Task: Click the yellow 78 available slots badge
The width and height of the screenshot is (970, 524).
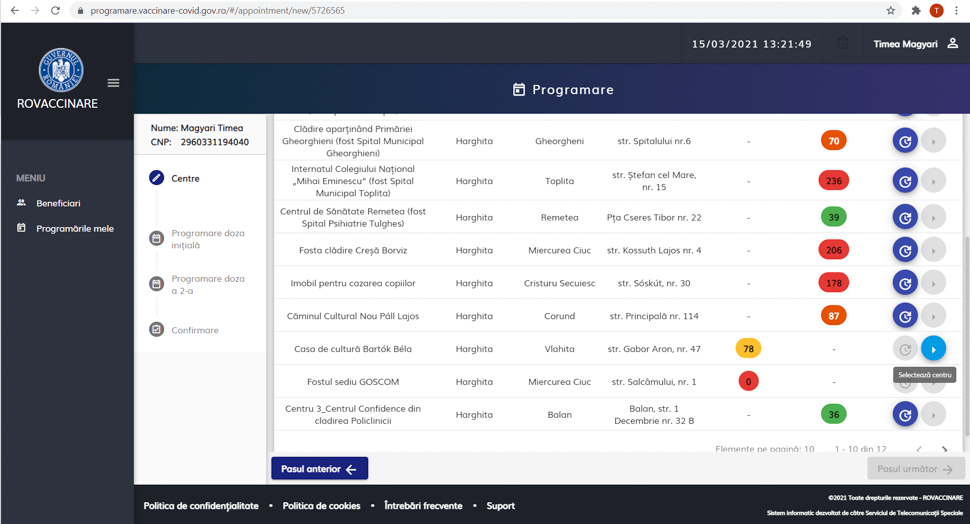Action: 748,349
